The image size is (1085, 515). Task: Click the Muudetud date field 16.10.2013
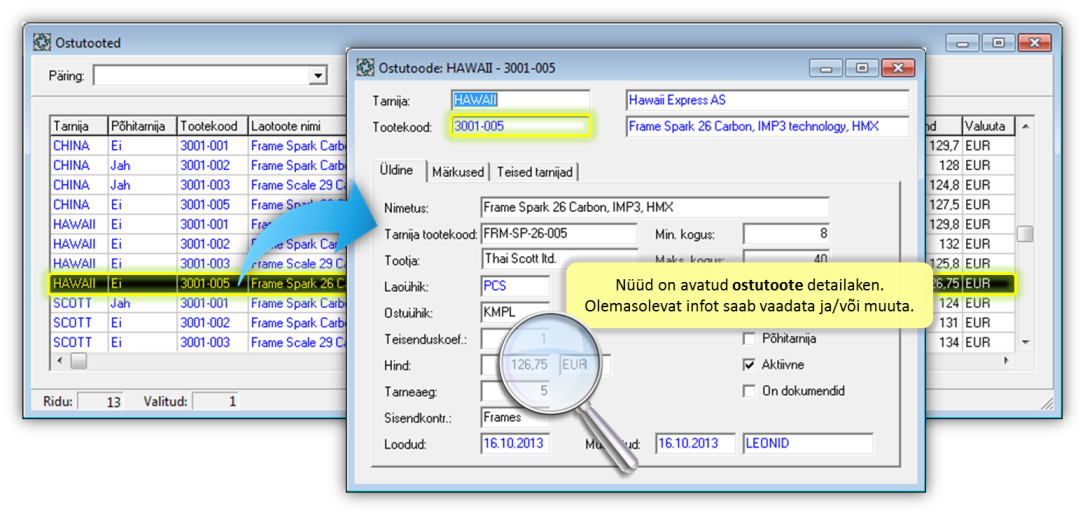(695, 444)
